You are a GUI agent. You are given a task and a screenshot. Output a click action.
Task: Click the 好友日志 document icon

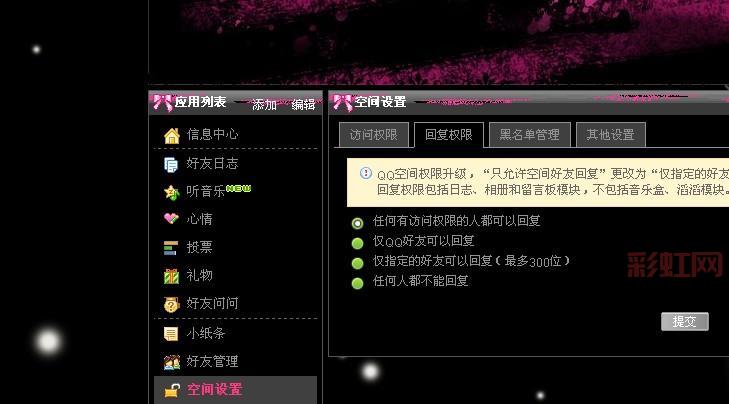[x=171, y=165]
